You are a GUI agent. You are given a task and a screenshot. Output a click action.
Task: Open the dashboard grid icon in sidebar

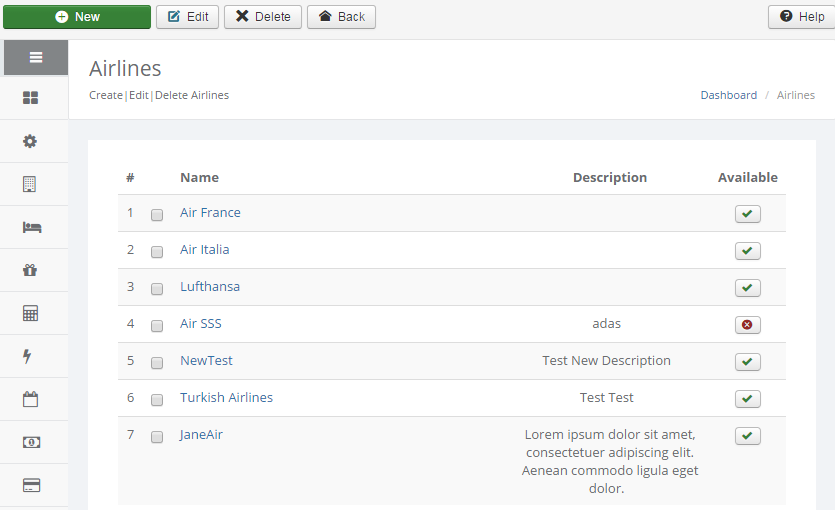[30, 98]
